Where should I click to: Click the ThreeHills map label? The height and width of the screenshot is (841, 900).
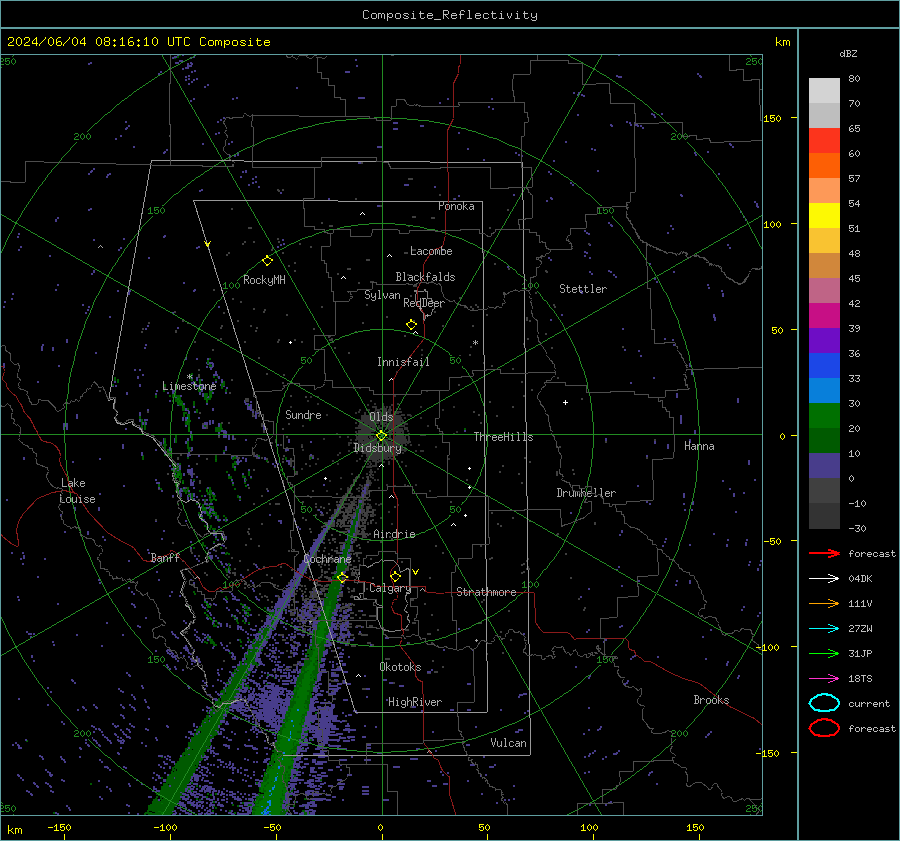click(503, 437)
